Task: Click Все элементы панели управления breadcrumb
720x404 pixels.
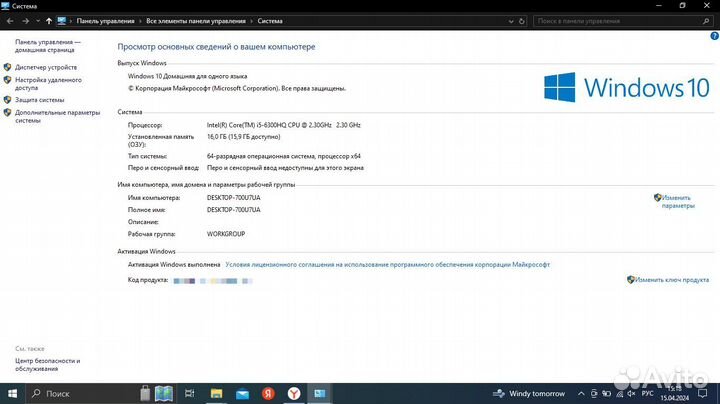Action: pyautogui.click(x=196, y=21)
